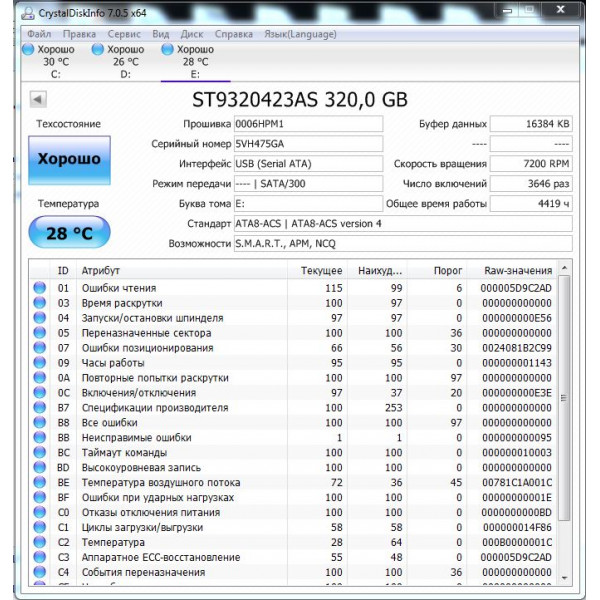Click the Порог column header
The width and height of the screenshot is (600, 600).
pyautogui.click(x=437, y=271)
